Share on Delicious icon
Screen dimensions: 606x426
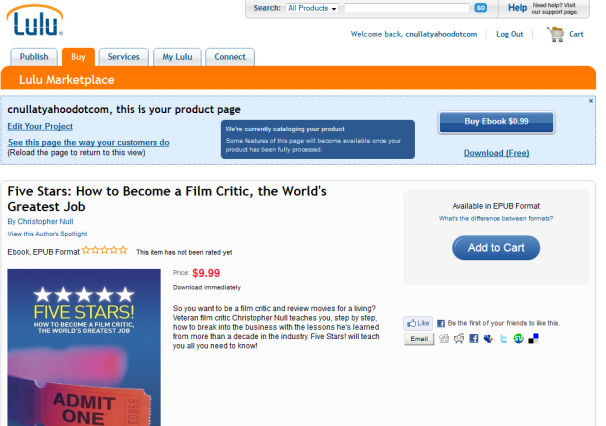(533, 339)
